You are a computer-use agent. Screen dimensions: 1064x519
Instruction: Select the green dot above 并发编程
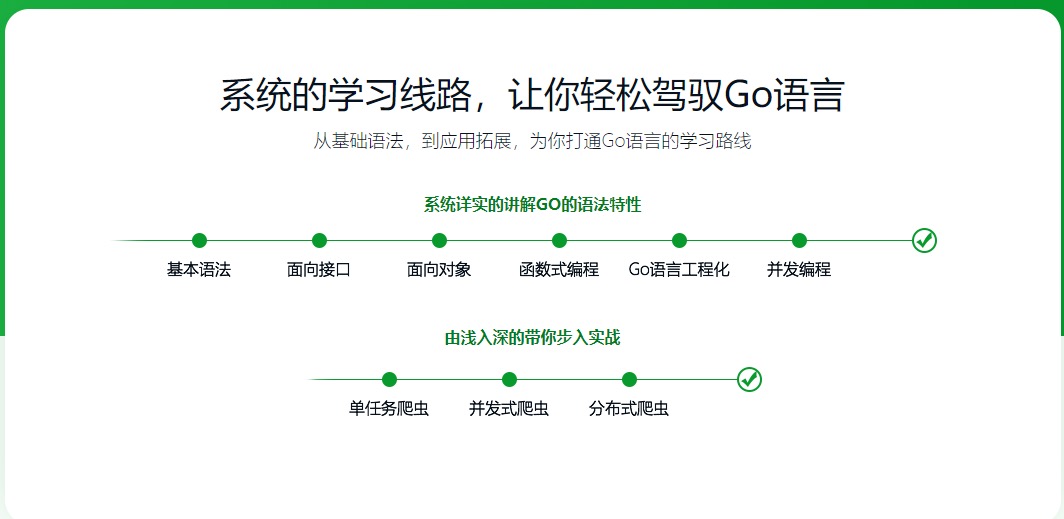[x=799, y=240]
